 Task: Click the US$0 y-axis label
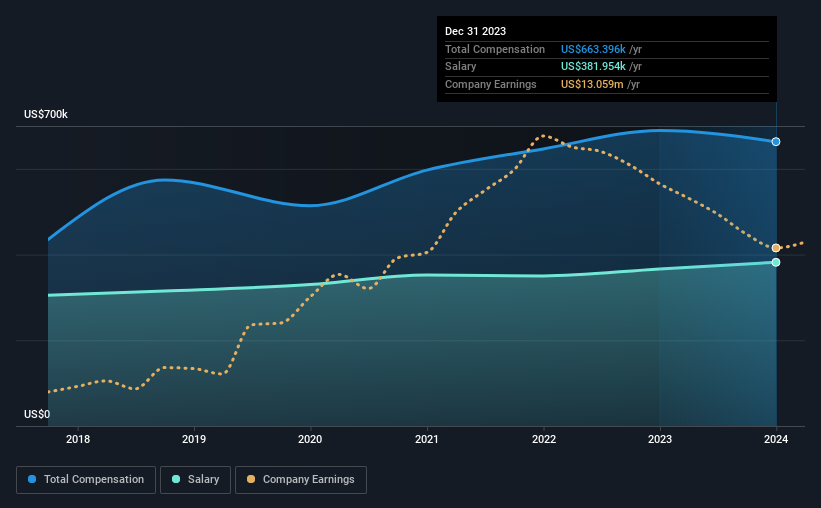pos(37,414)
